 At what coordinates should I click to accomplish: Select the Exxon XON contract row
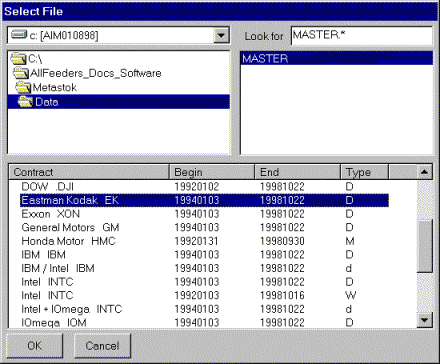(204, 214)
